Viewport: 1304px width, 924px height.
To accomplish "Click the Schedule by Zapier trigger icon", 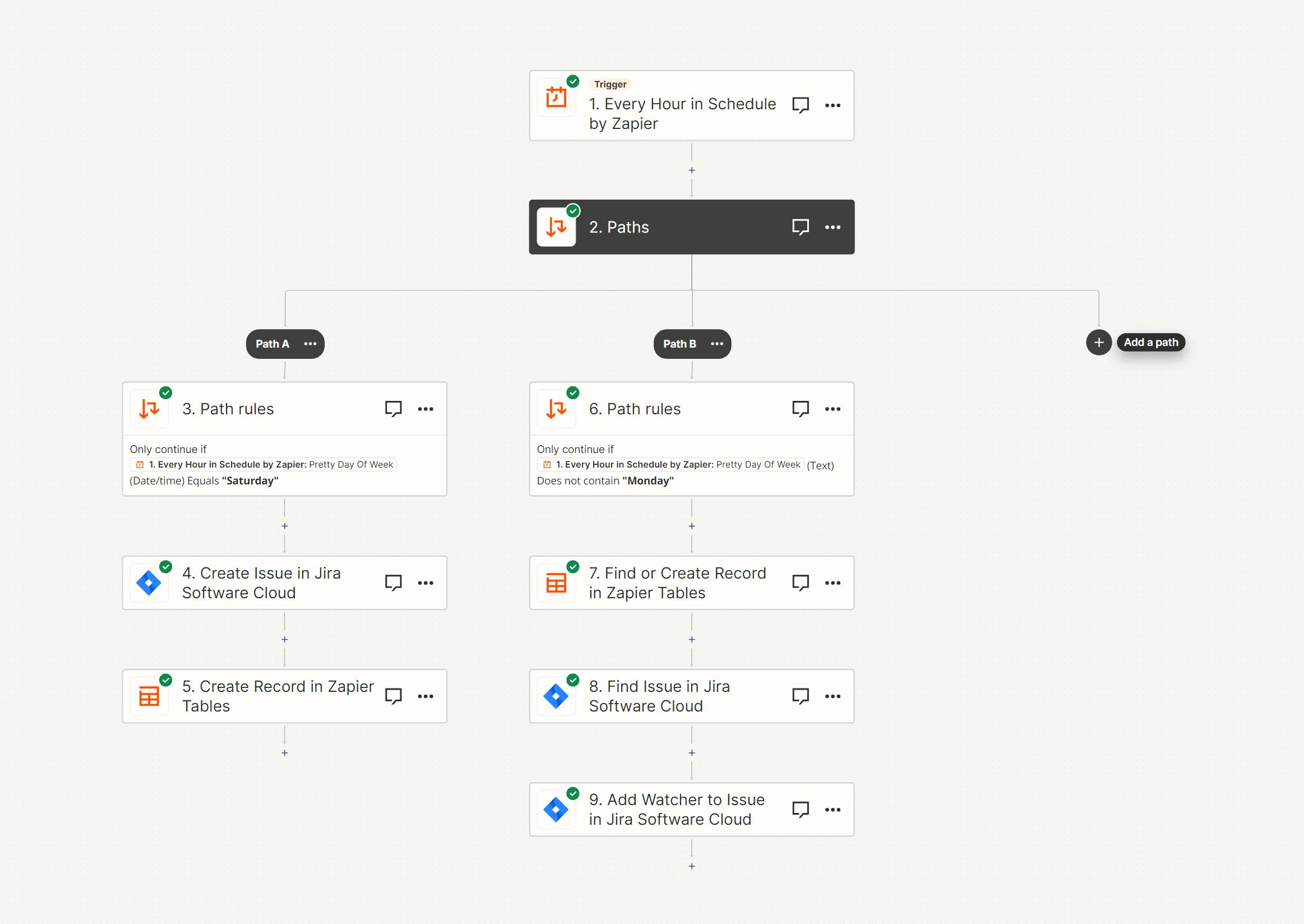I will 556,98.
